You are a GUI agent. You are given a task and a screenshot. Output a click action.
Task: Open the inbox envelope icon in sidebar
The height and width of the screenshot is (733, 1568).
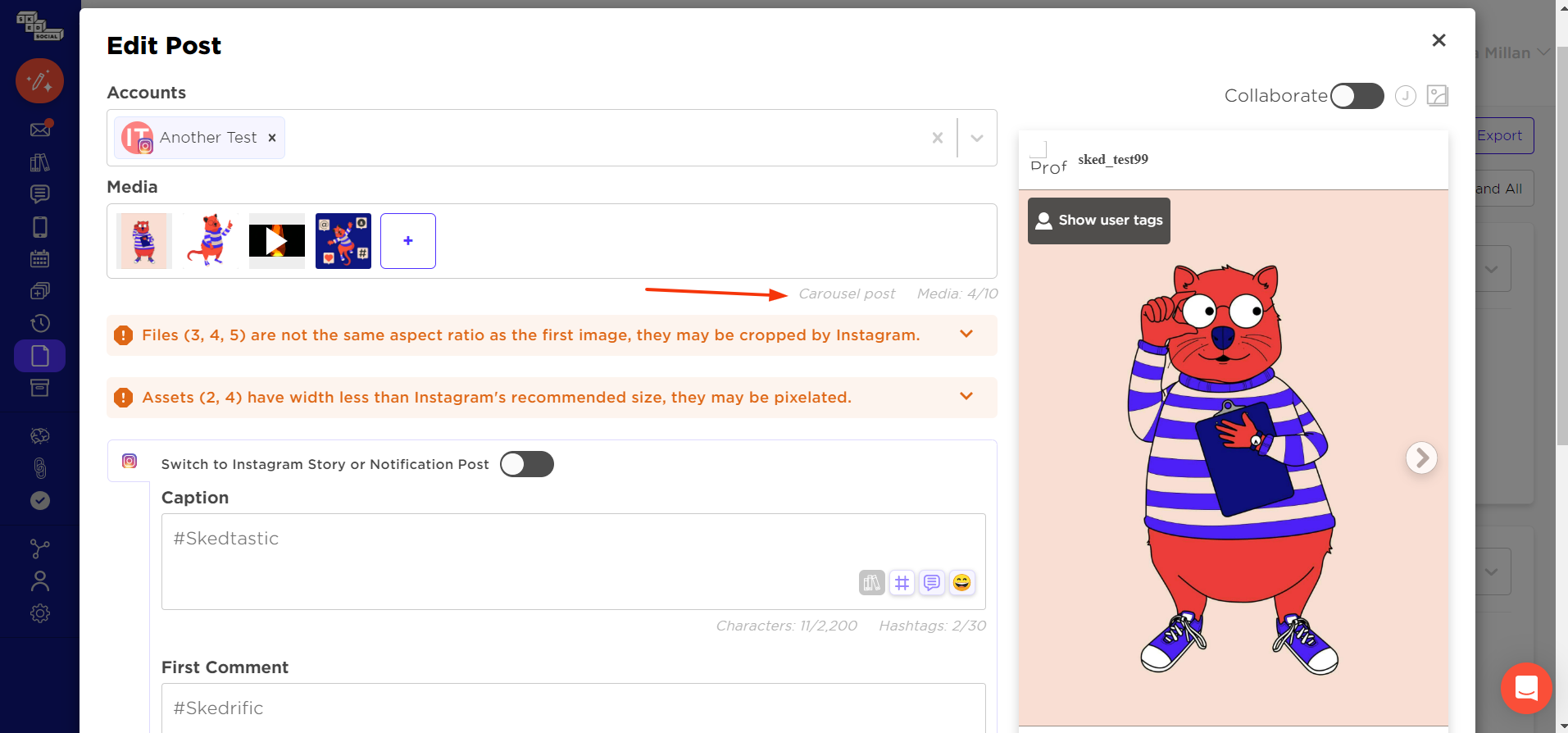39,129
